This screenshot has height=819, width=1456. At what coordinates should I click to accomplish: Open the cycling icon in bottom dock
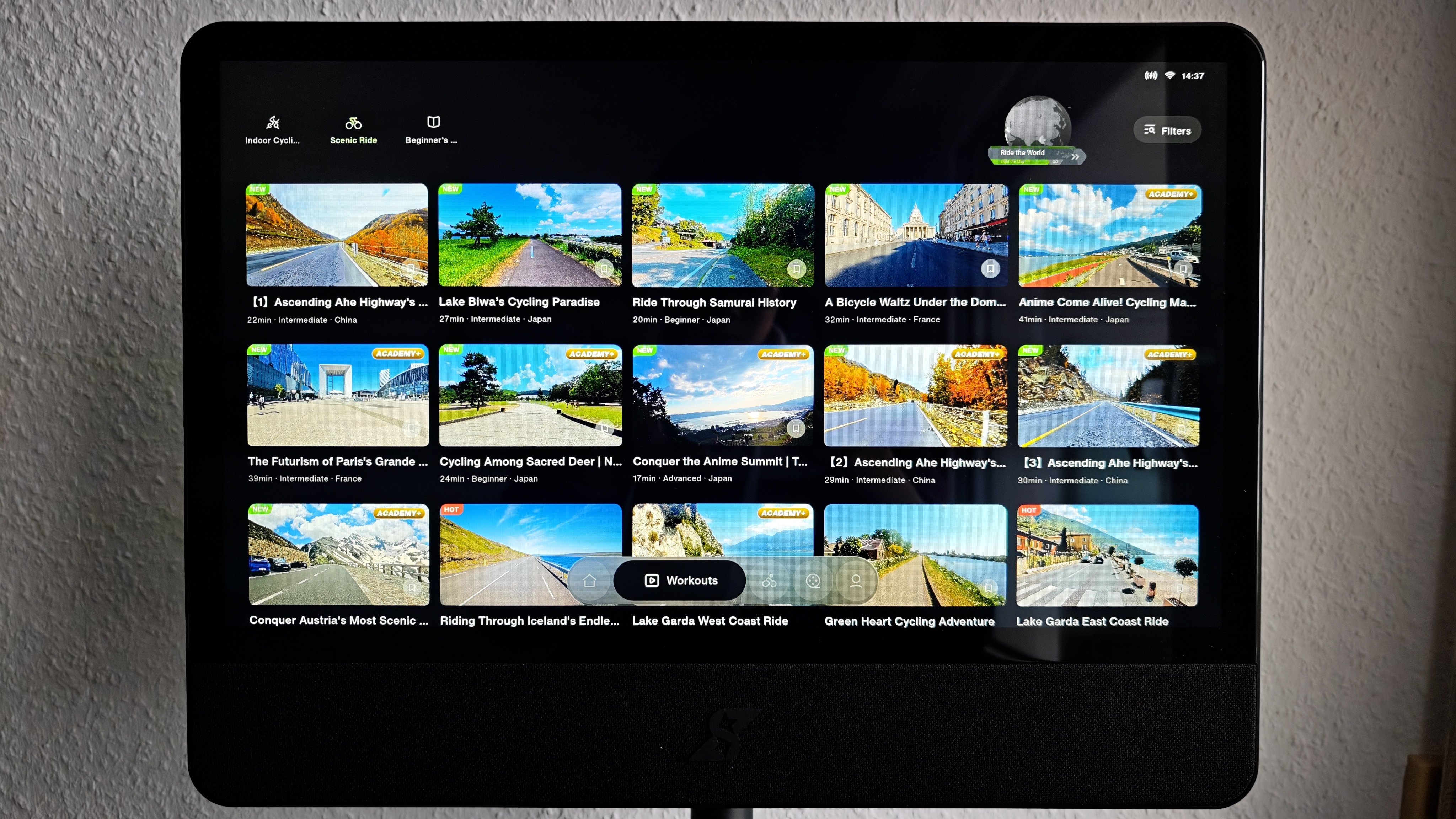click(769, 580)
